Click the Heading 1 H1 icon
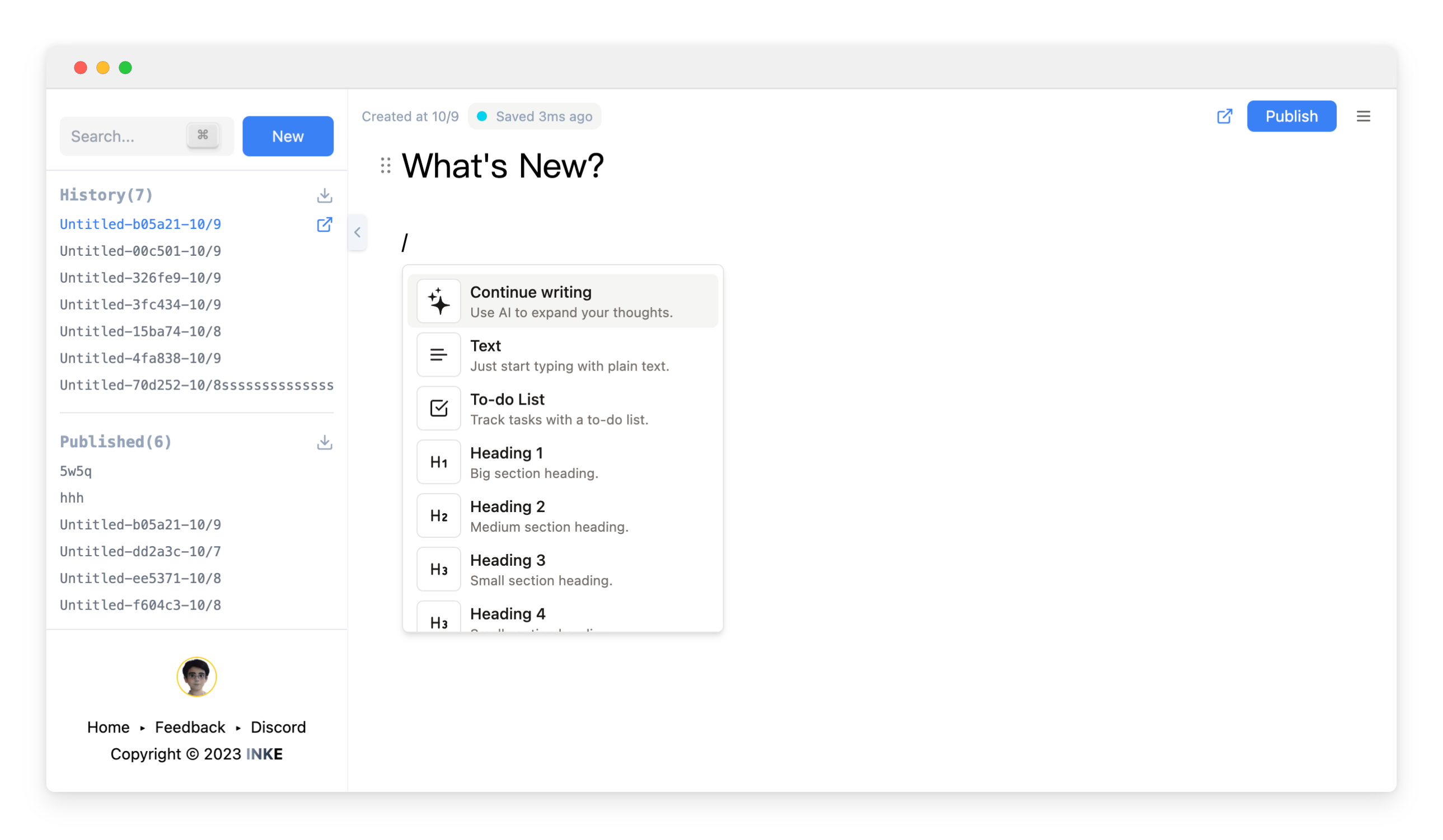Viewport: 1443px width, 840px height. tap(438, 461)
